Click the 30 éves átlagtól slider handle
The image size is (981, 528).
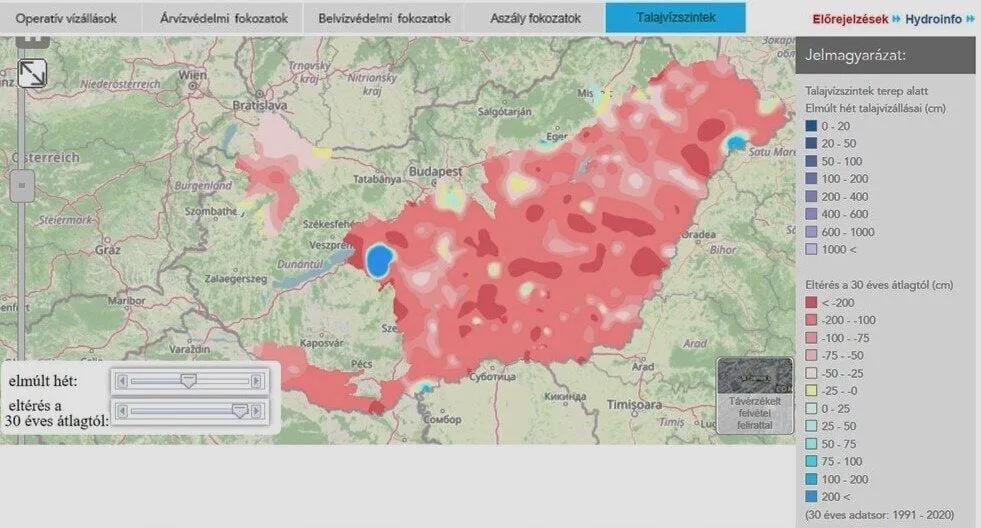[240, 410]
